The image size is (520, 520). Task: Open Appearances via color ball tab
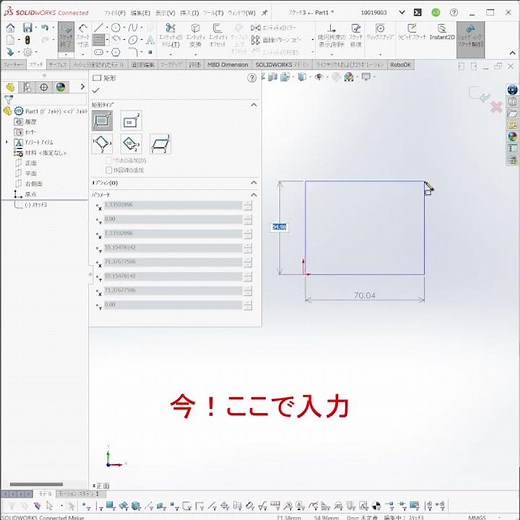[x=60, y=87]
